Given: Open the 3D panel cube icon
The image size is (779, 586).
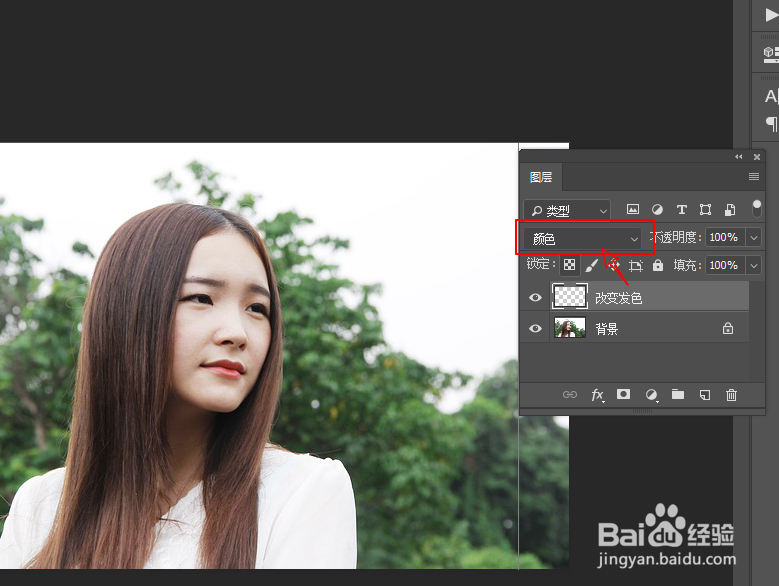Looking at the screenshot, I should click(771, 53).
